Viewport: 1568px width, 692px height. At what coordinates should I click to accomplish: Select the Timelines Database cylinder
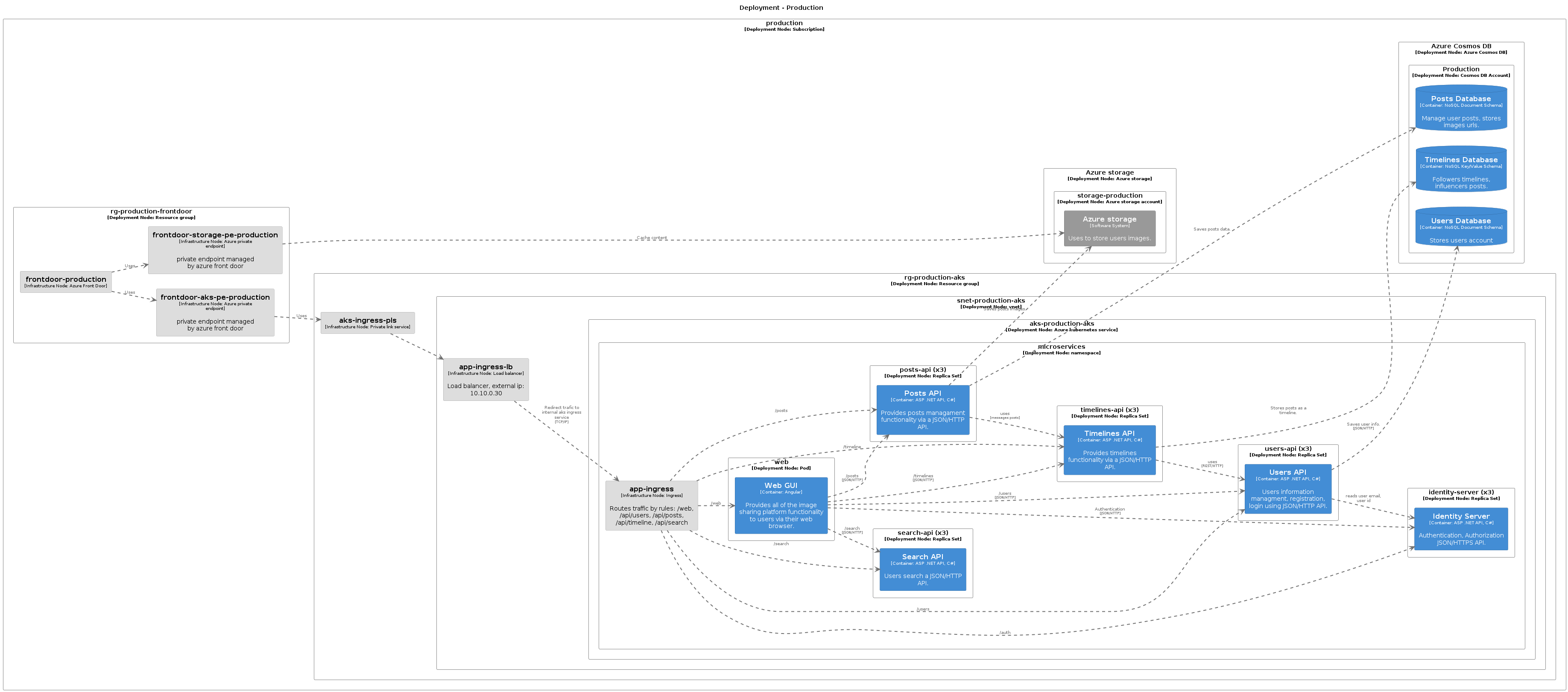(x=1461, y=169)
